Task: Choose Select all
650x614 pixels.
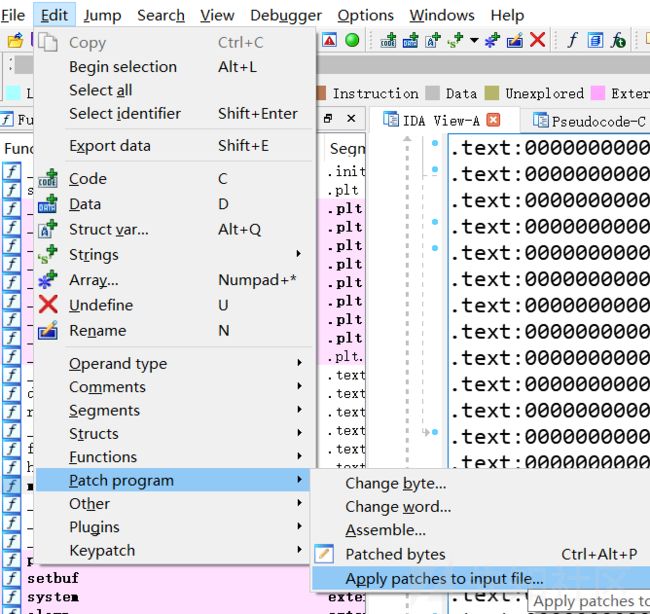Action: click(173, 90)
